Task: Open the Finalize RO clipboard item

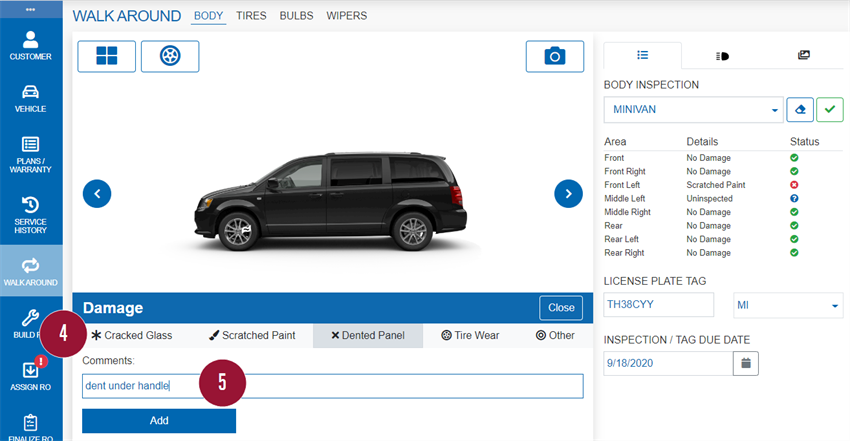Action: coord(31,427)
